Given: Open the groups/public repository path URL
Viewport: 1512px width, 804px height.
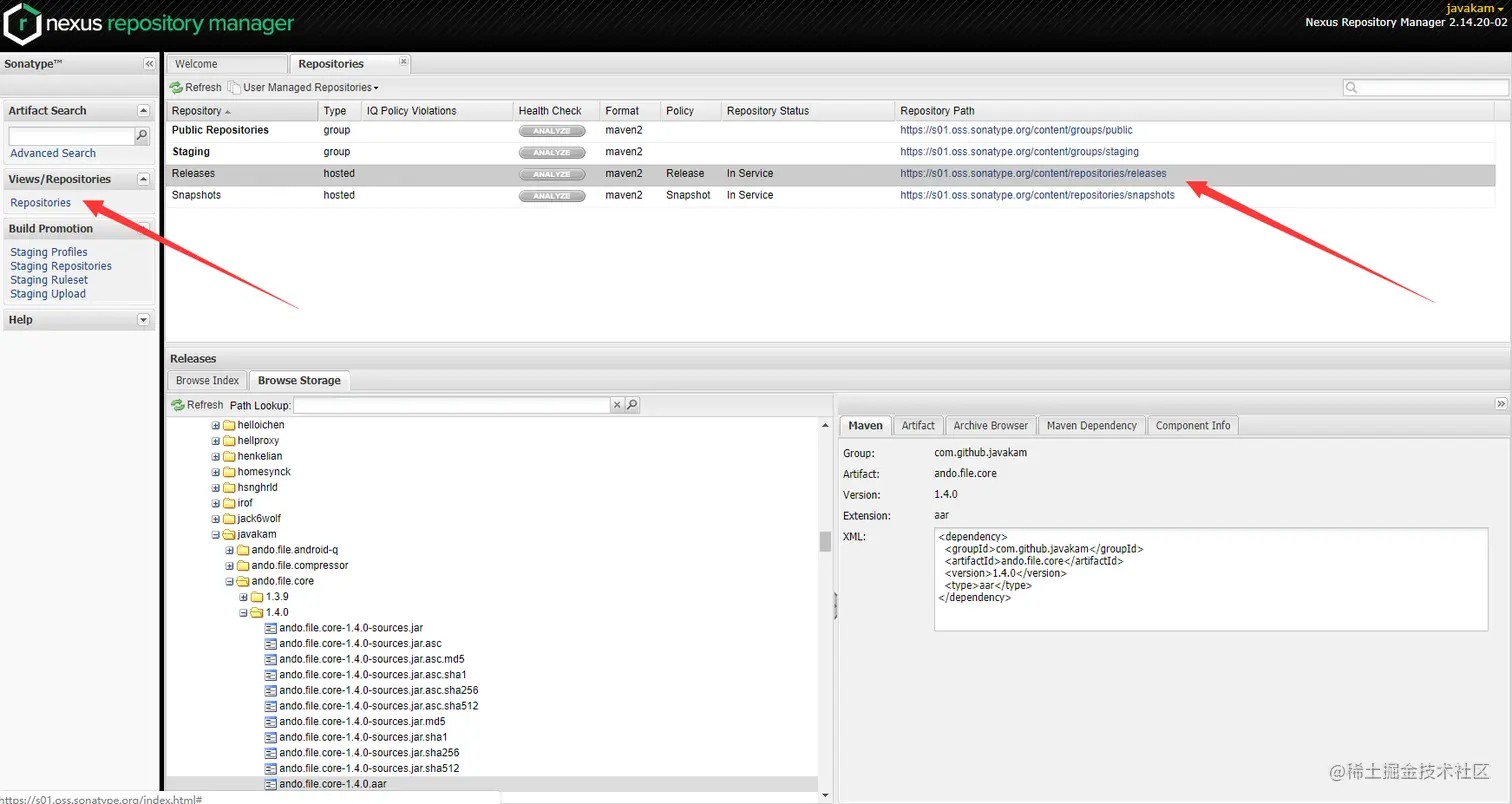Looking at the screenshot, I should coord(1016,130).
